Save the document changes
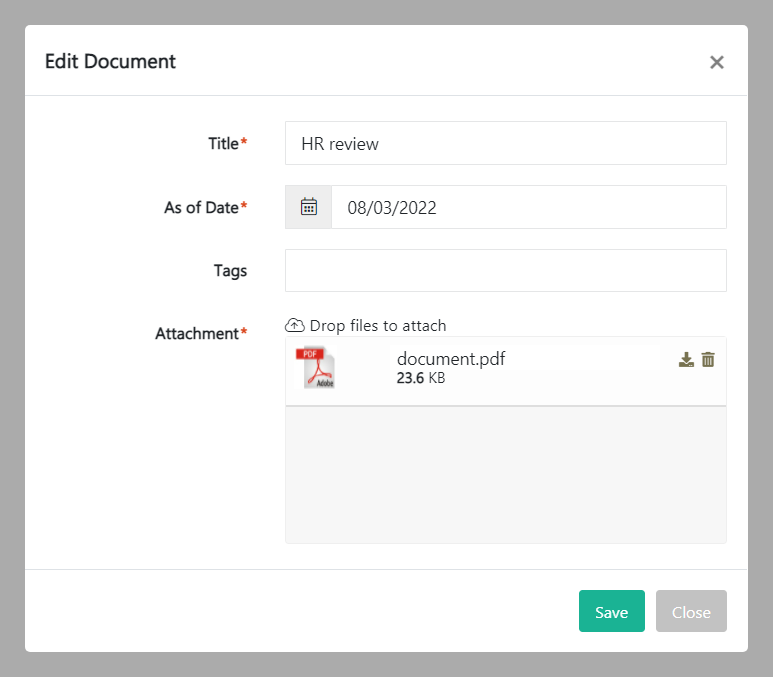773x677 pixels. coord(611,611)
